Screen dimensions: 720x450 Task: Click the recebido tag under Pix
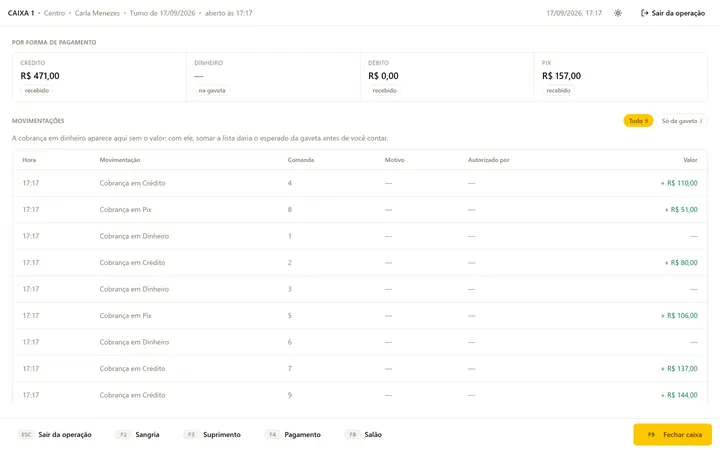point(558,90)
